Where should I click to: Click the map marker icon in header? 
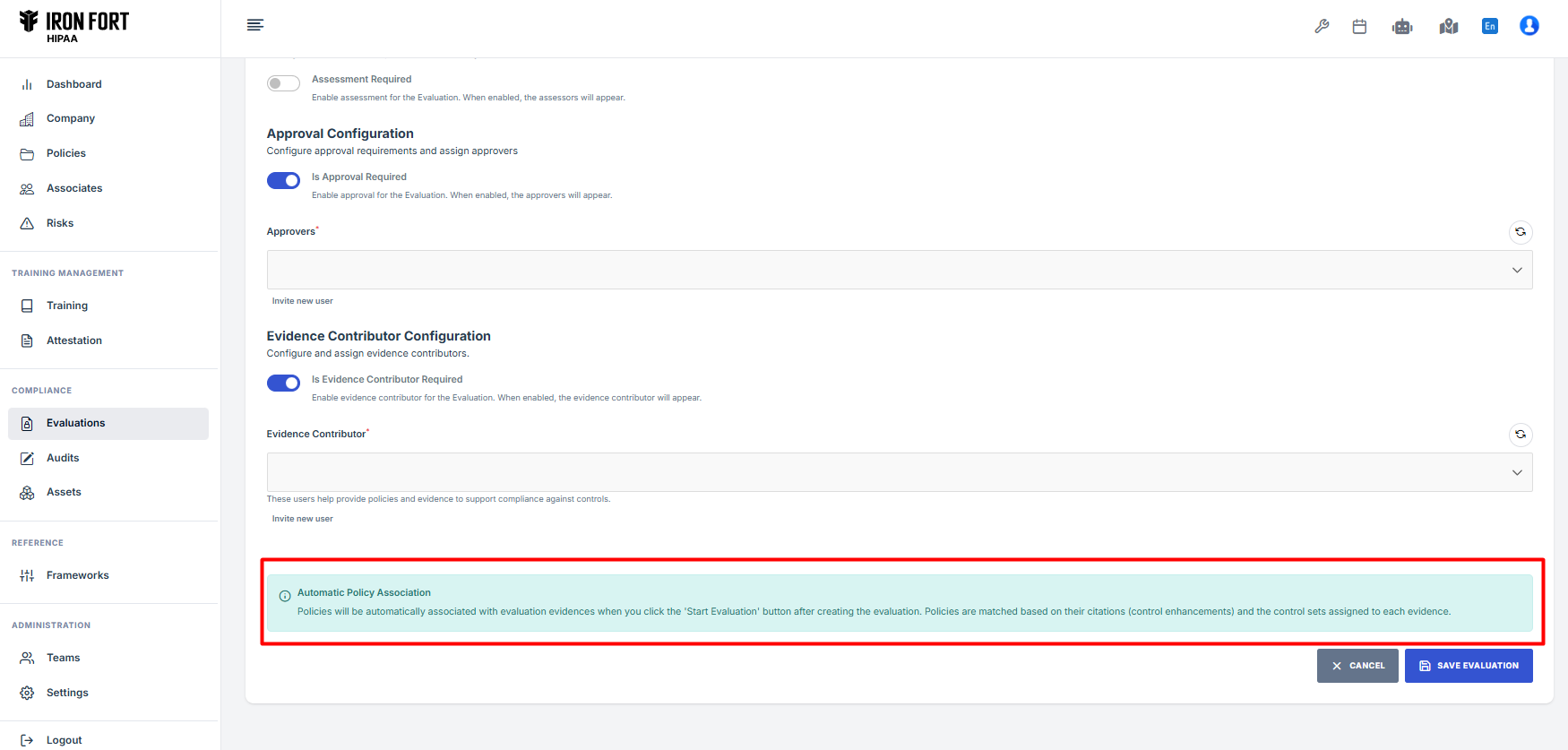point(1448,26)
